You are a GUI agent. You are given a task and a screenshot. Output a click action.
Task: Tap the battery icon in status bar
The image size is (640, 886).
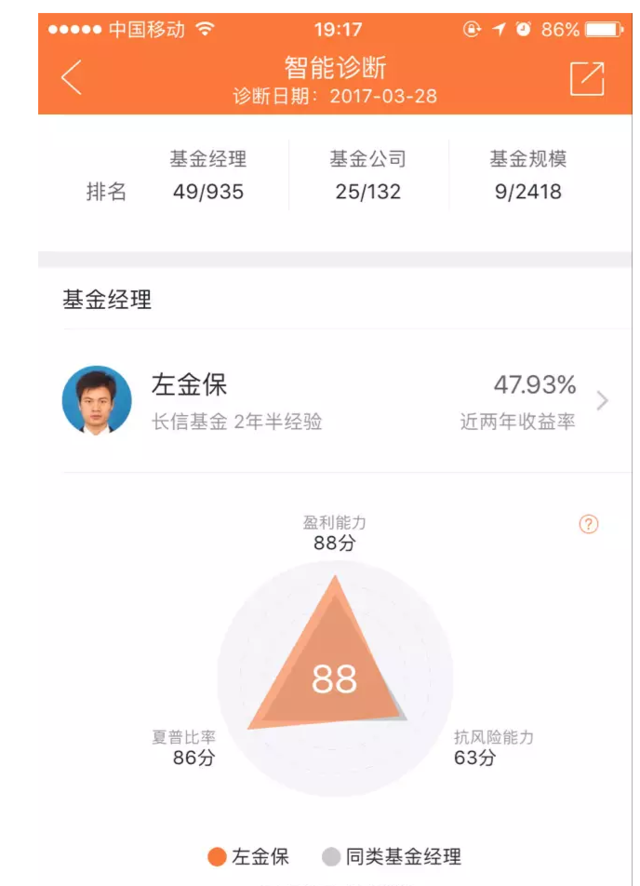coord(604,29)
